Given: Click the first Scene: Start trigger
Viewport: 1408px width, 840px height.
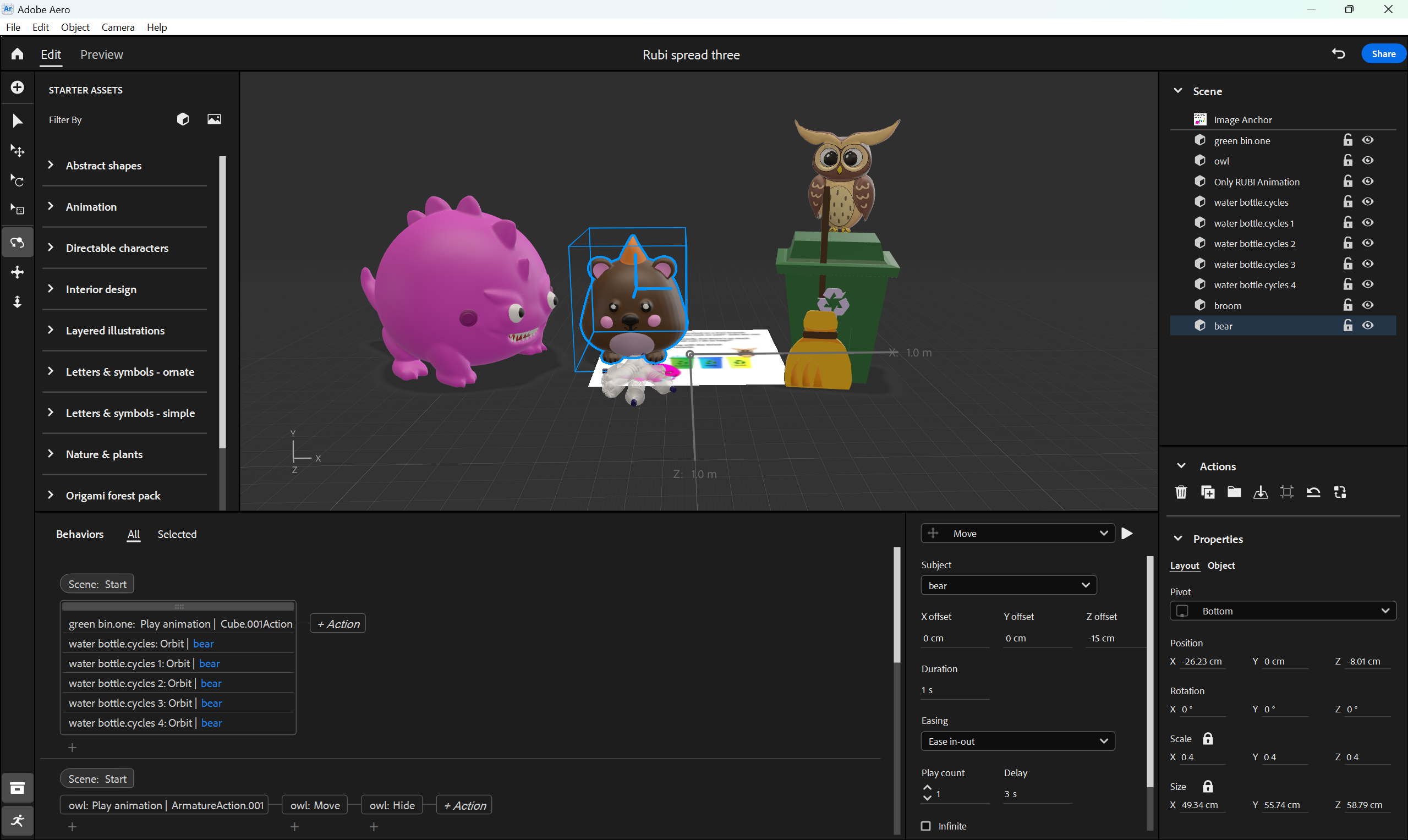Looking at the screenshot, I should 97,584.
